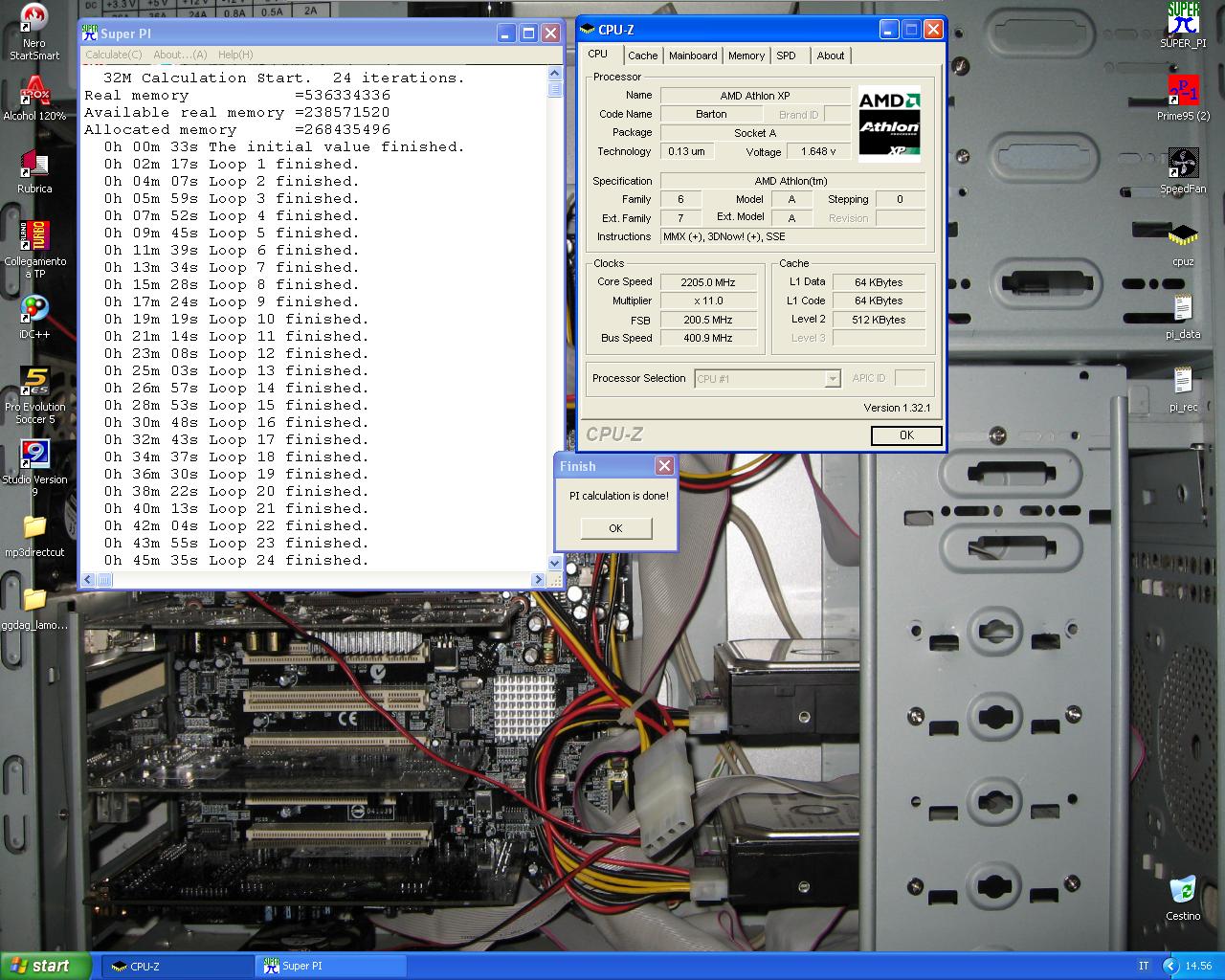Click the CPU-Z title bar icon
This screenshot has width=1225, height=980.
(x=588, y=30)
